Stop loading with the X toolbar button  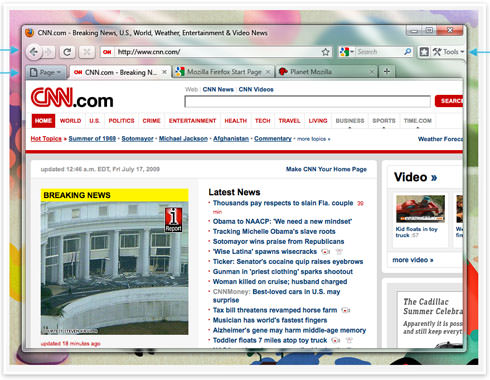87,52
